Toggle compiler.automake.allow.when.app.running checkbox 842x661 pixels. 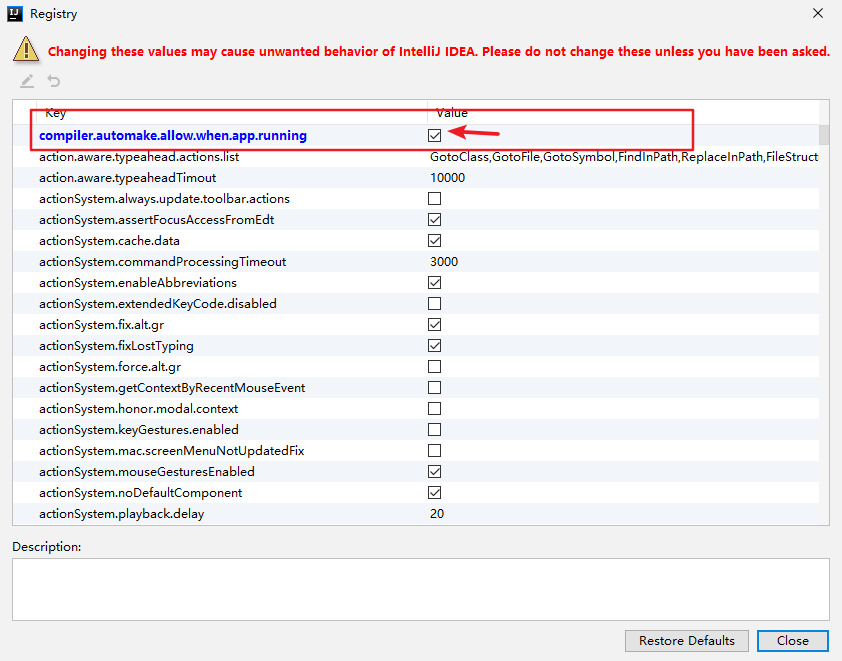click(434, 135)
